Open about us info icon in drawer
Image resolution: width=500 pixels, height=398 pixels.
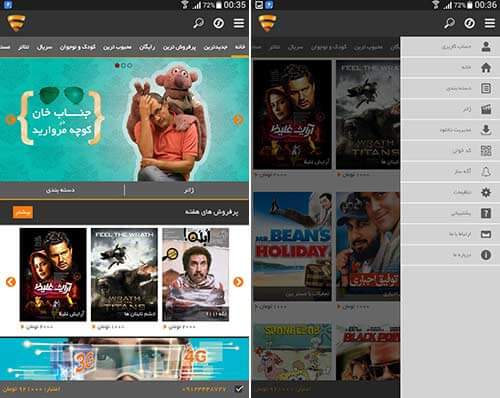(x=486, y=255)
